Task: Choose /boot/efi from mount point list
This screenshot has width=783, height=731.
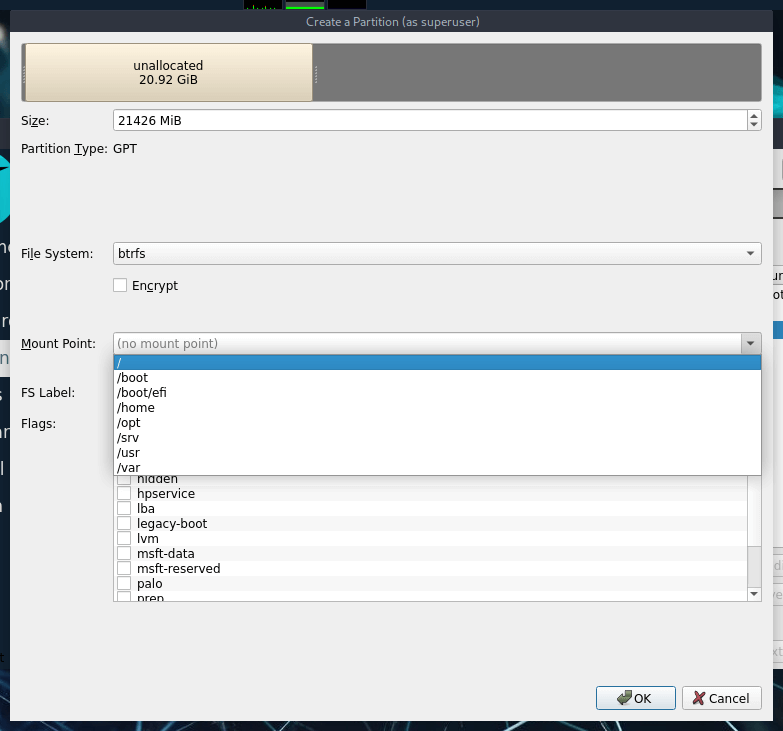Action: click(437, 393)
